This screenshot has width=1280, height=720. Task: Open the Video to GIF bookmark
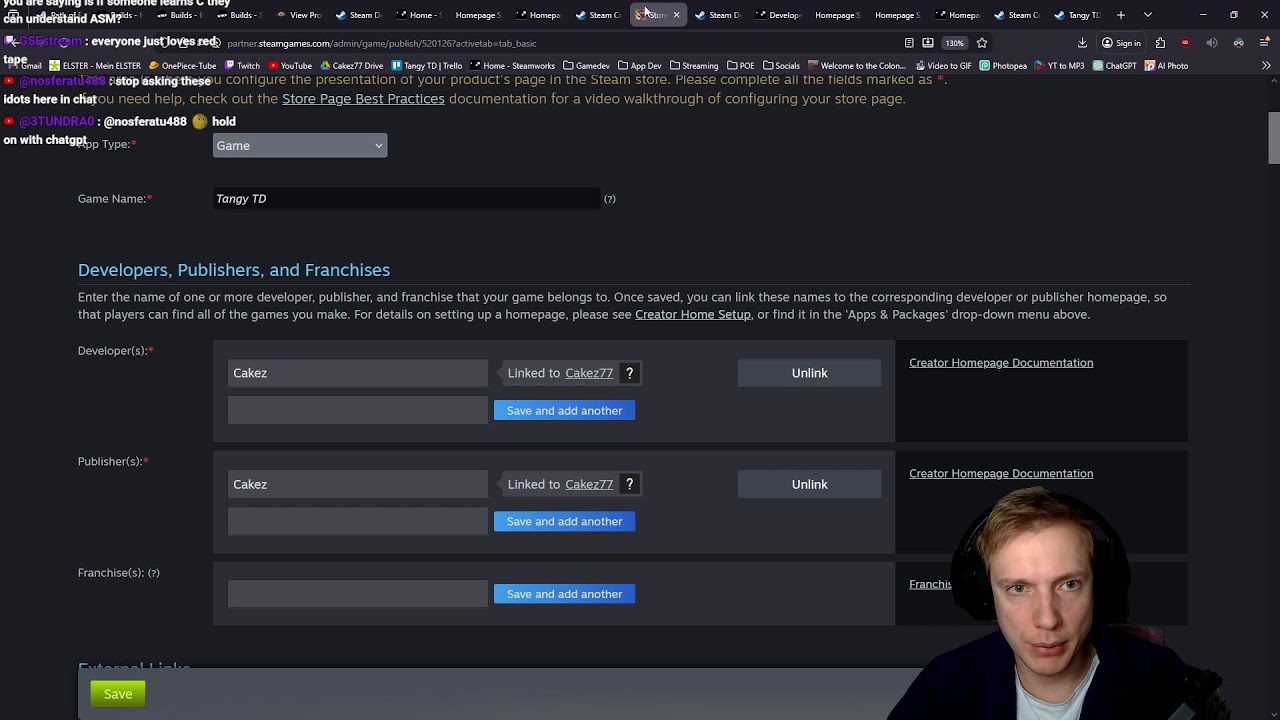click(x=942, y=66)
